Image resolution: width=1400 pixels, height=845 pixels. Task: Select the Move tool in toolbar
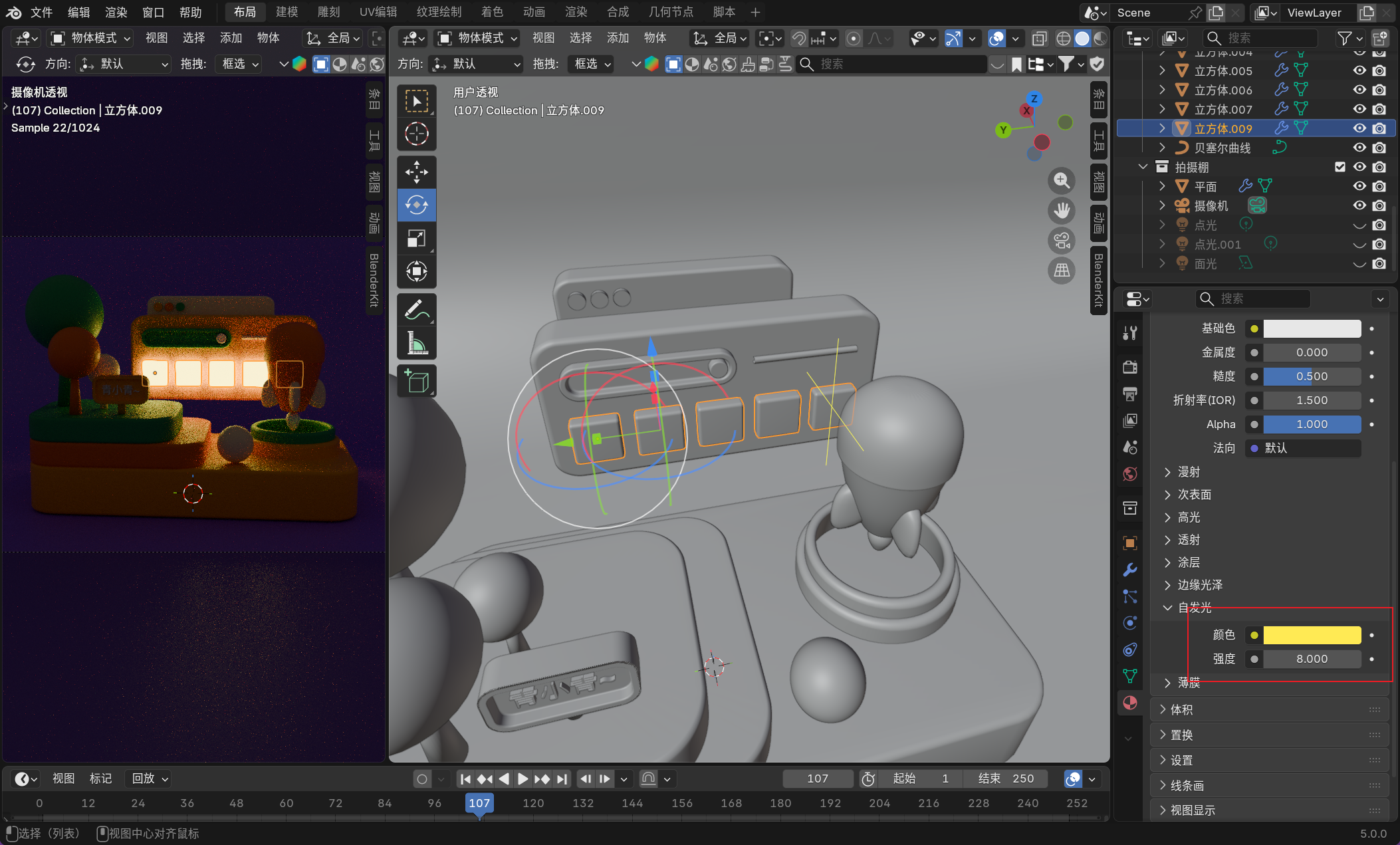coord(417,172)
